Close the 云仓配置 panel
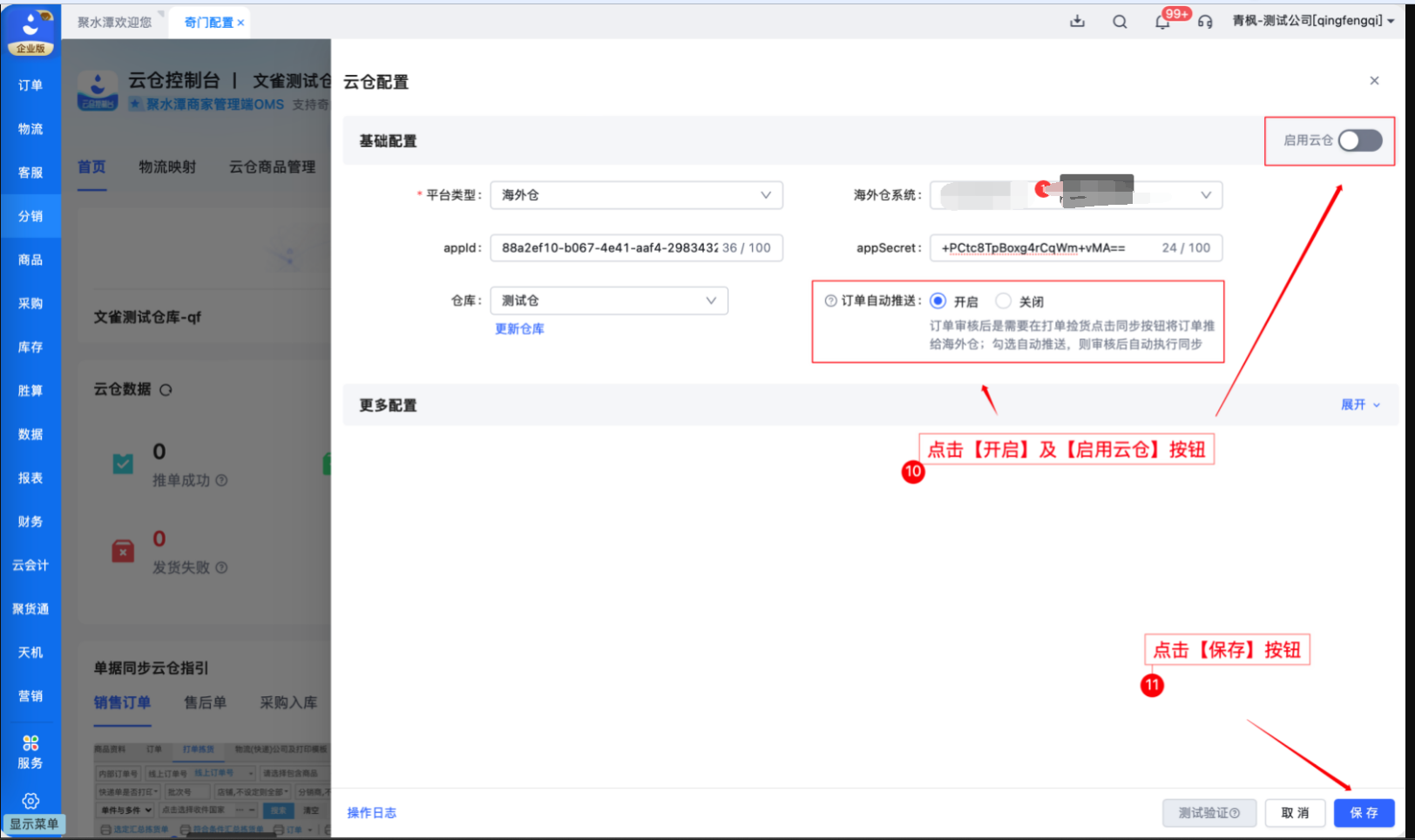Screen dimensions: 1415x840 pos(1374,81)
